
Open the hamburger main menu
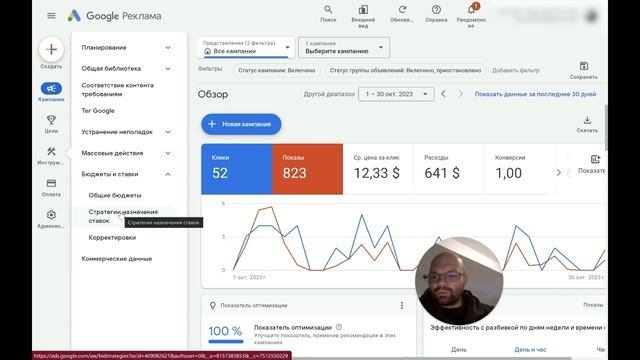coord(51,16)
